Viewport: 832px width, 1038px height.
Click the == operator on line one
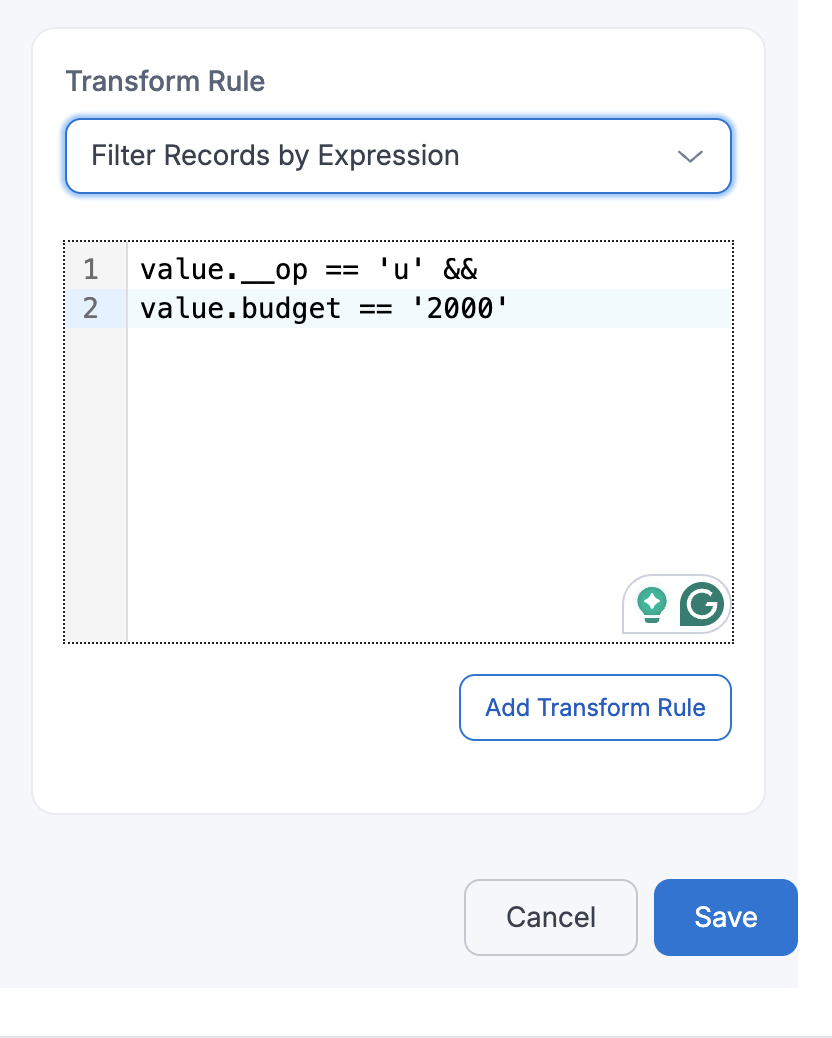[342, 270]
